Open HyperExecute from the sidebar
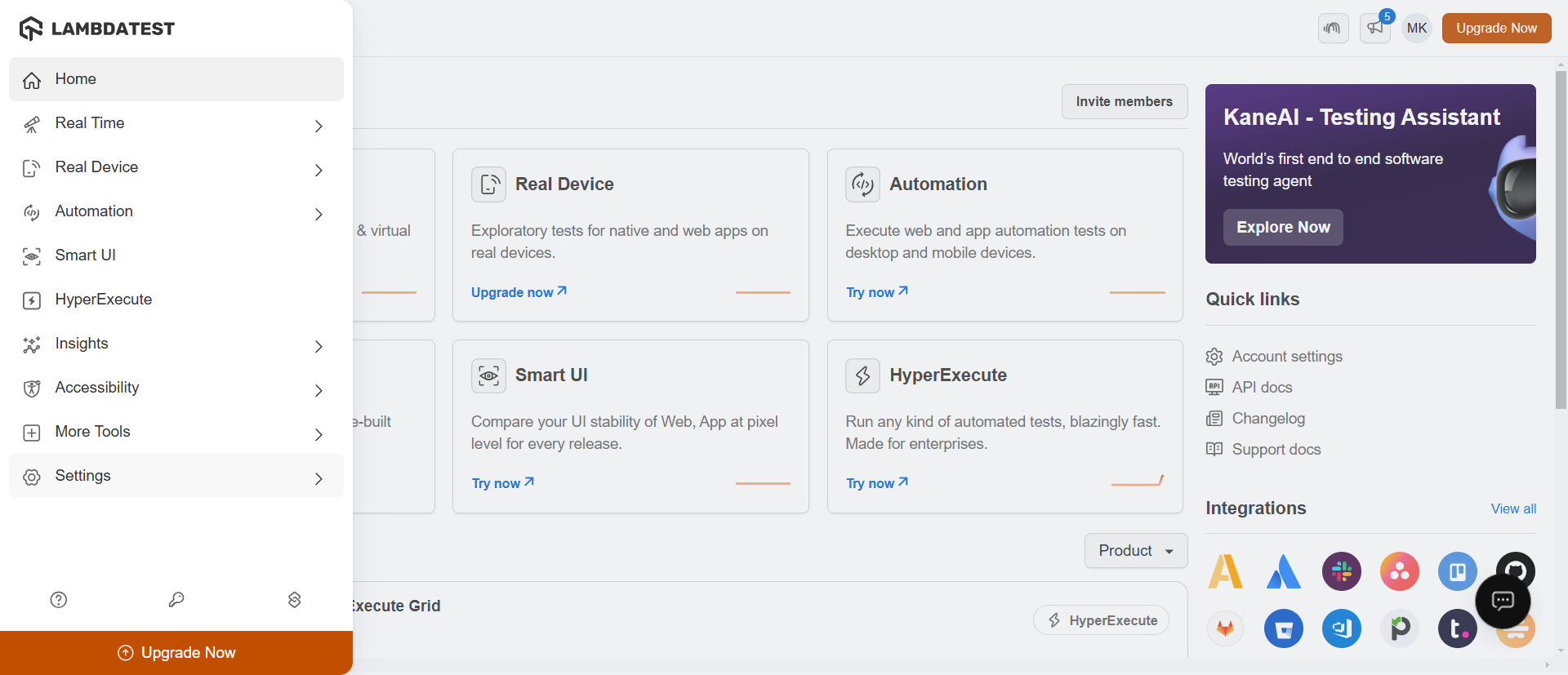Viewport: 1568px width, 675px height. [x=104, y=300]
